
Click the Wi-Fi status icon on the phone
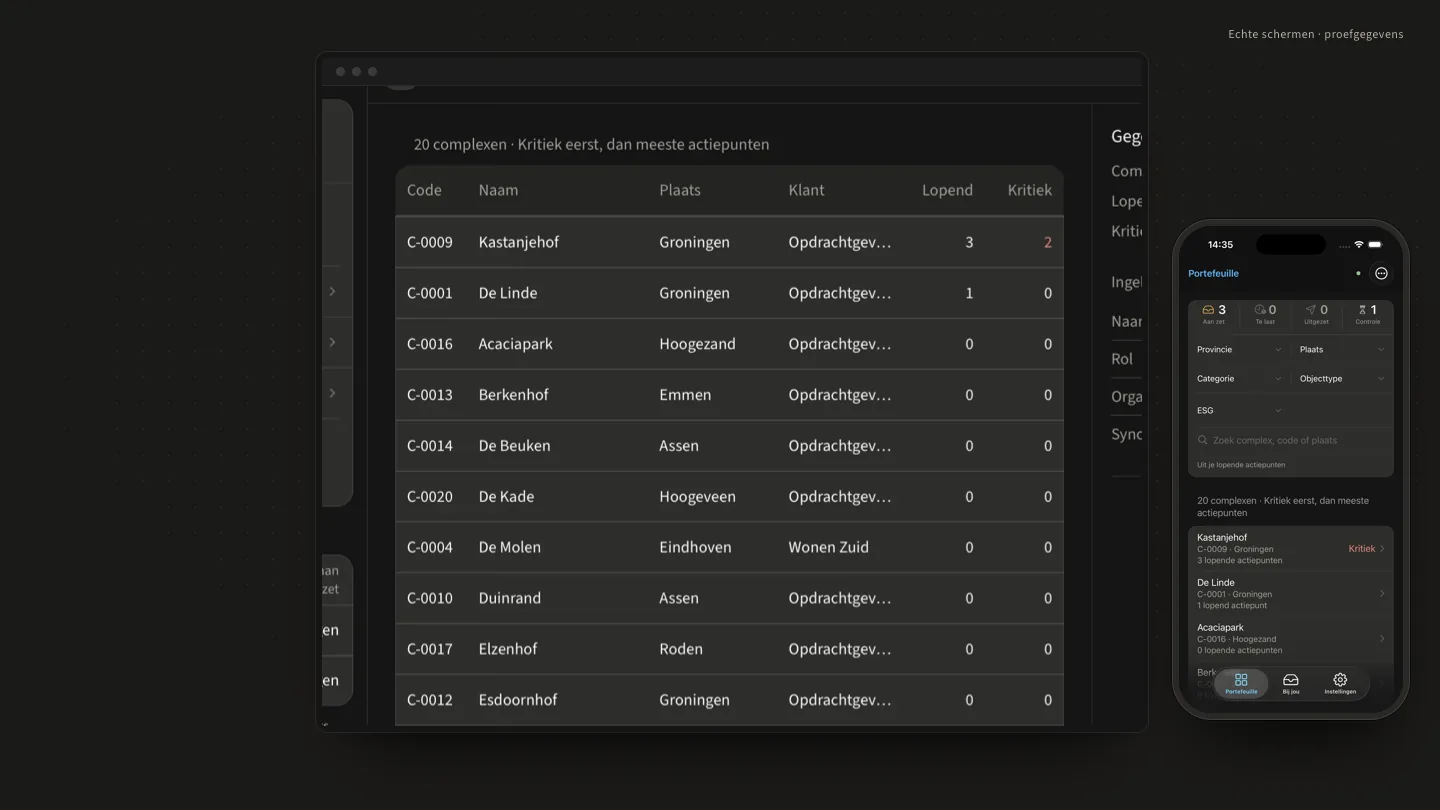tap(1358, 244)
